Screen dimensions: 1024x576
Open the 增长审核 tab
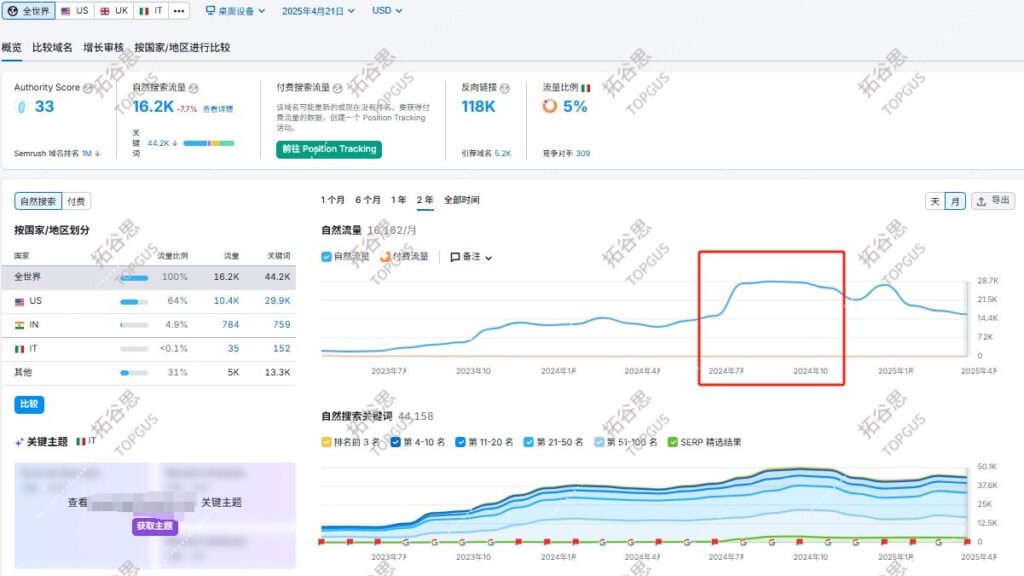coord(103,47)
